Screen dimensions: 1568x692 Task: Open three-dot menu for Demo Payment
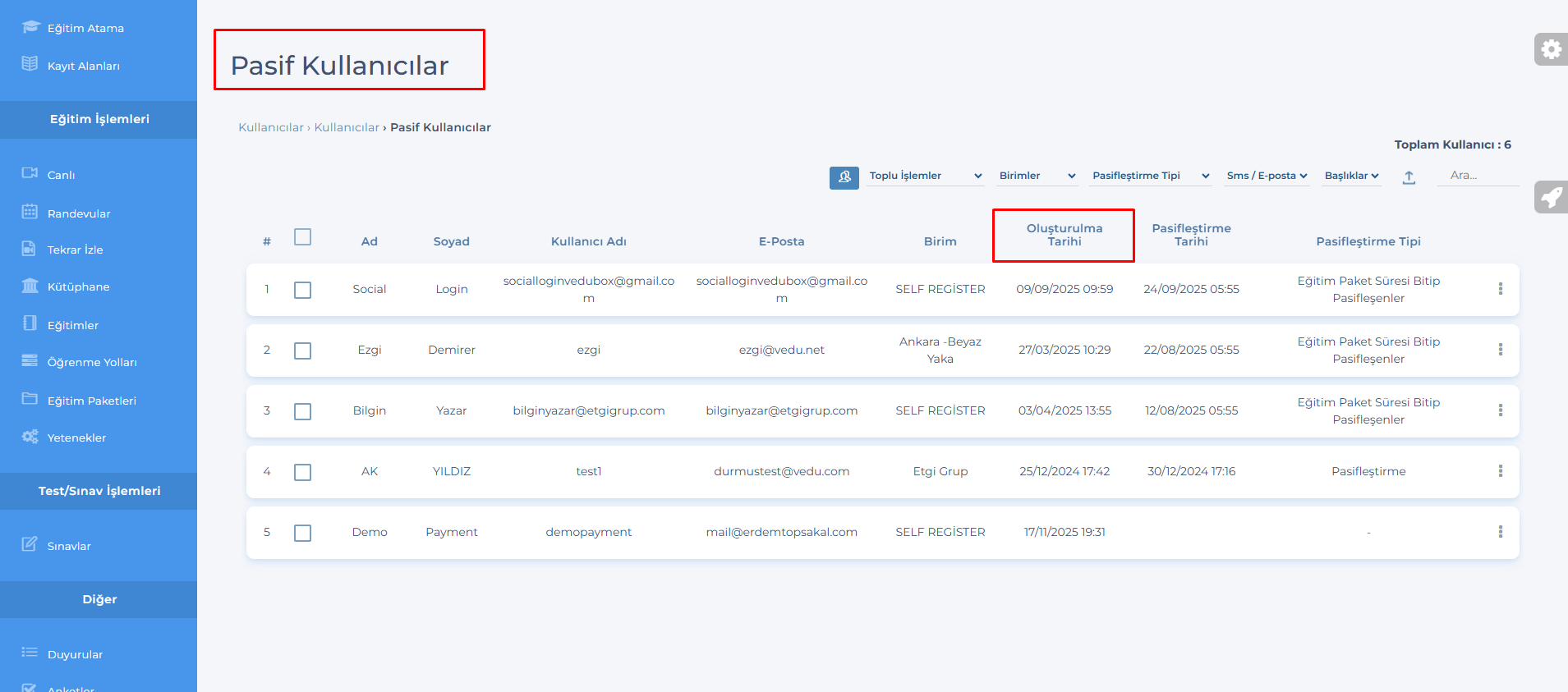coord(1500,532)
